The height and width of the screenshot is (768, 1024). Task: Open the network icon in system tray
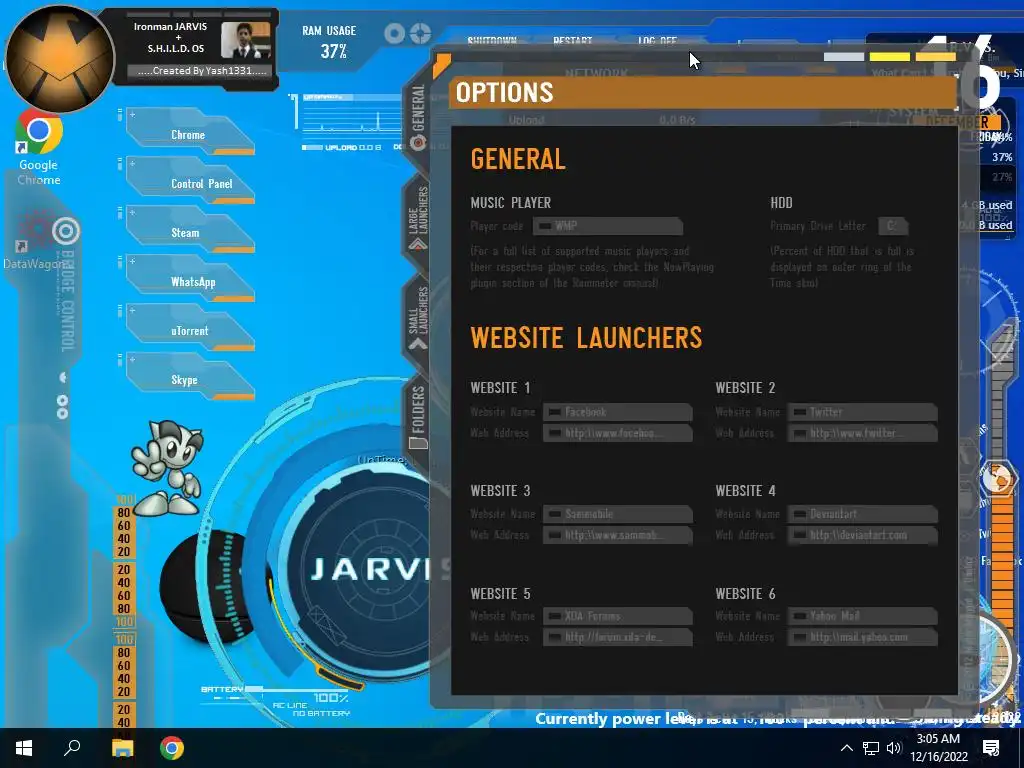[871, 748]
